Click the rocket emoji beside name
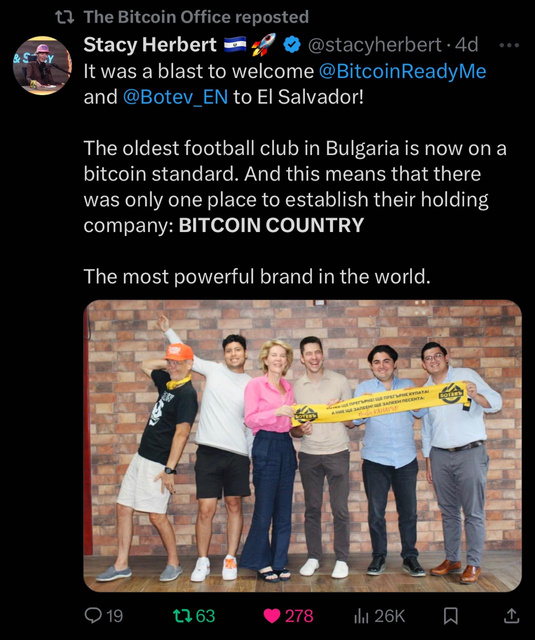This screenshot has height=640, width=535. tap(264, 44)
